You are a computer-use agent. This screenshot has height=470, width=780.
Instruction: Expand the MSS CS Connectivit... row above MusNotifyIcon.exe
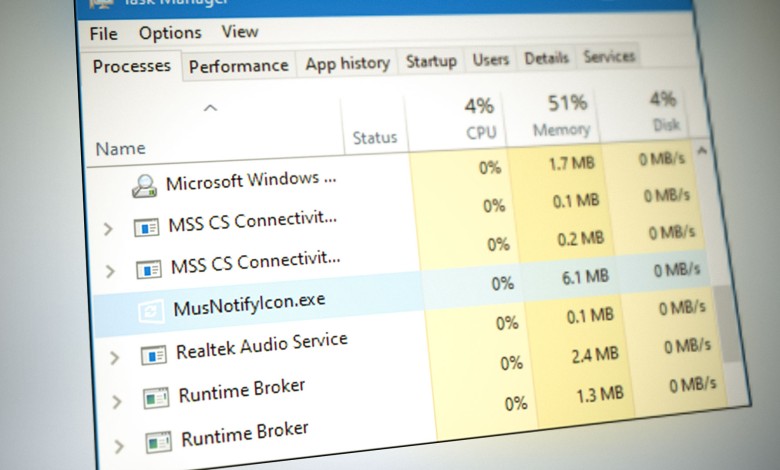pyautogui.click(x=110, y=272)
